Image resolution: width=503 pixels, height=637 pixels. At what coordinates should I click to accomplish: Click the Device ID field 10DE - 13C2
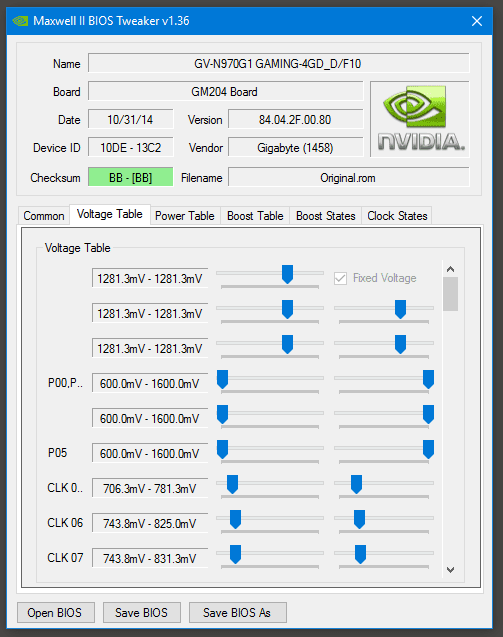pos(130,147)
